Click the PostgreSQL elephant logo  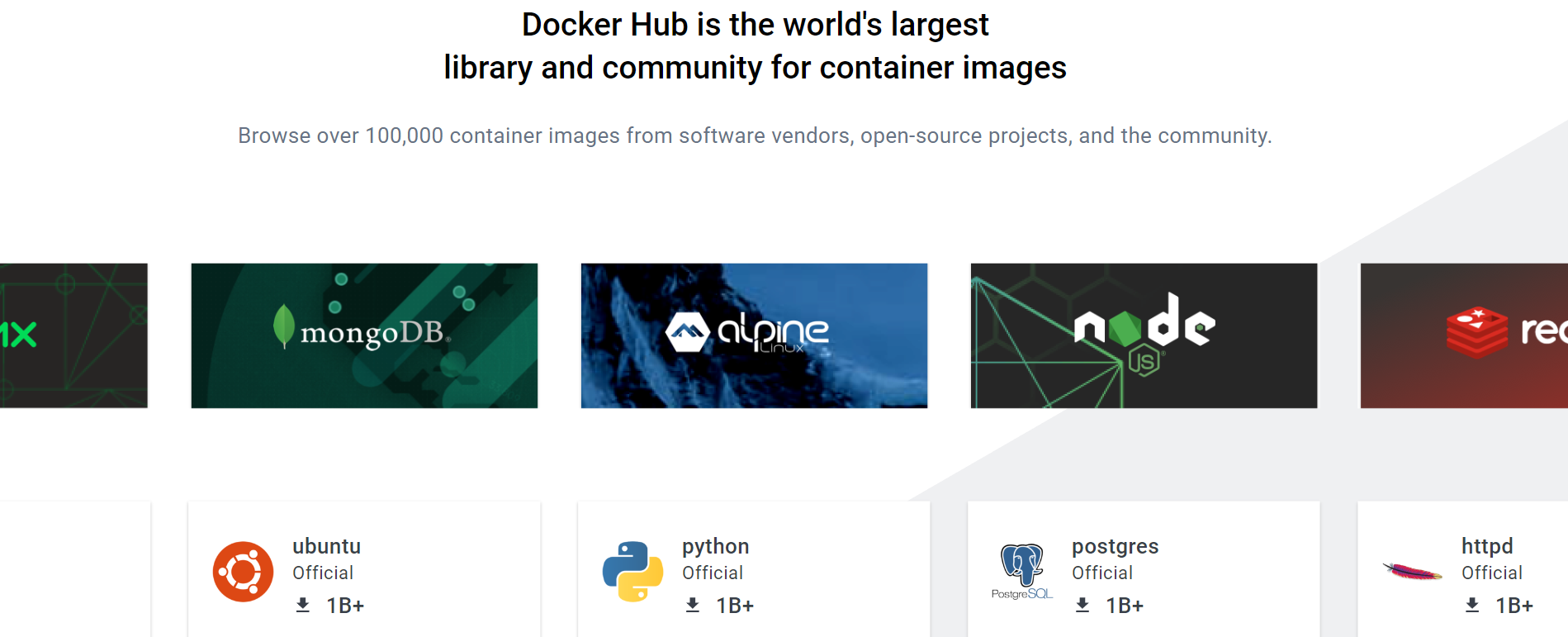(1022, 572)
